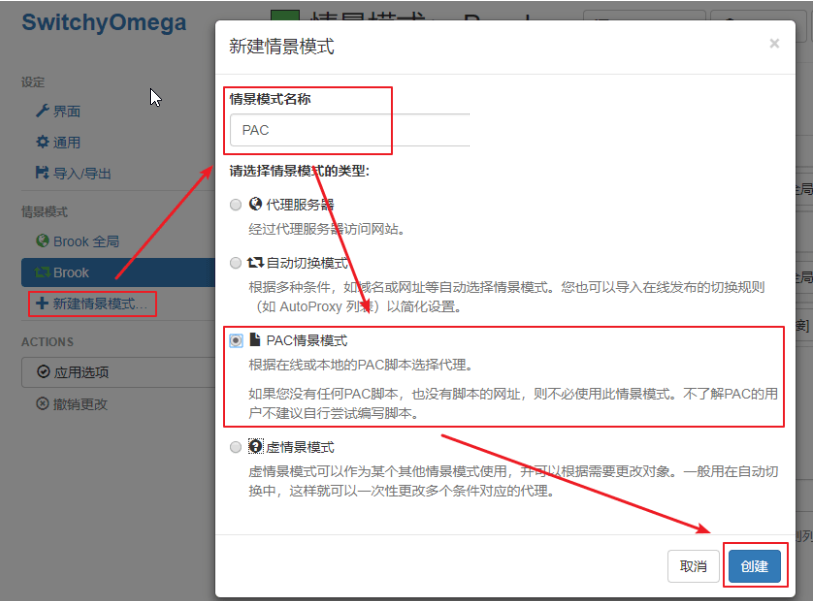
Task: Click the question icon beside 虚情景模式
Action: point(255,446)
